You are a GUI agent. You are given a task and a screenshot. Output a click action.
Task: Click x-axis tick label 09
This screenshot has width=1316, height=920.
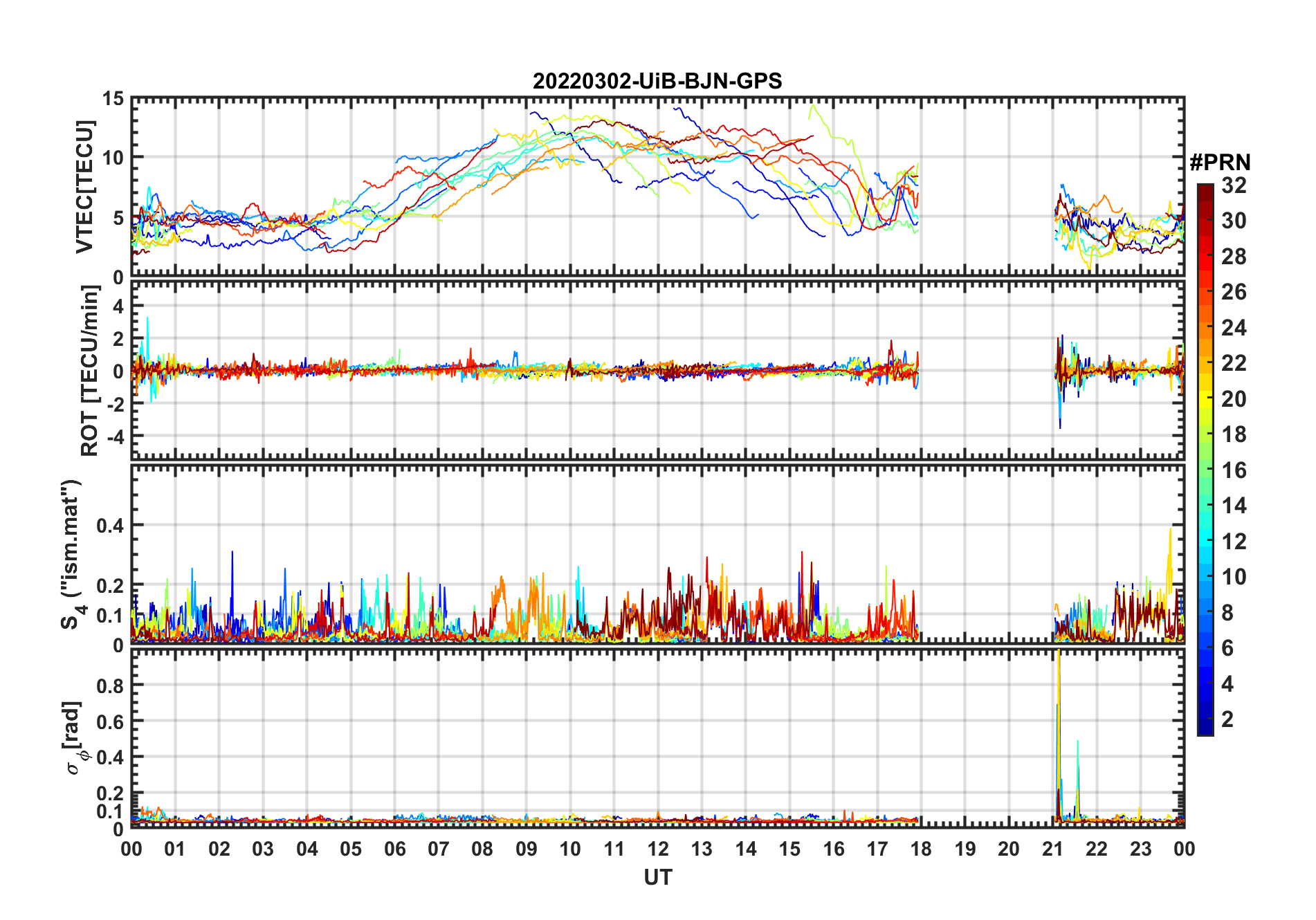[527, 849]
